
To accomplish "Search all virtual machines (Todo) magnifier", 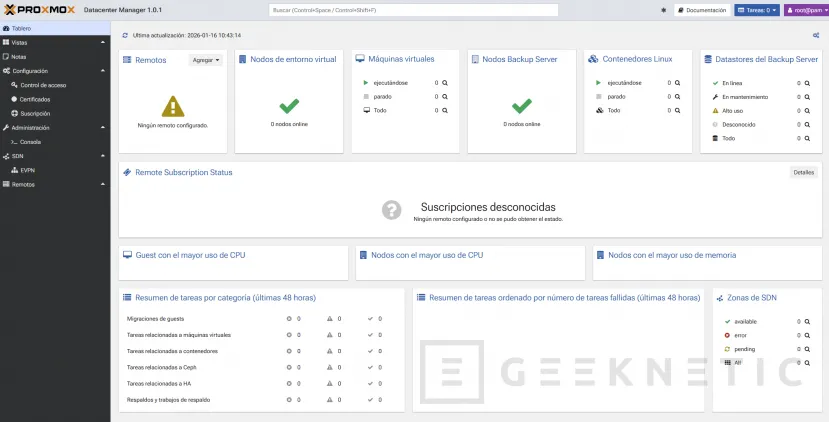I will [445, 111].
